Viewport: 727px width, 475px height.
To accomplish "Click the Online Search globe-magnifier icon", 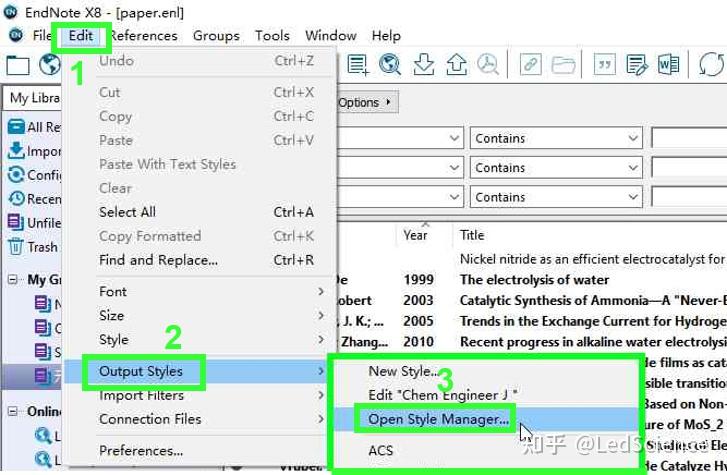I will pyautogui.click(x=390, y=64).
